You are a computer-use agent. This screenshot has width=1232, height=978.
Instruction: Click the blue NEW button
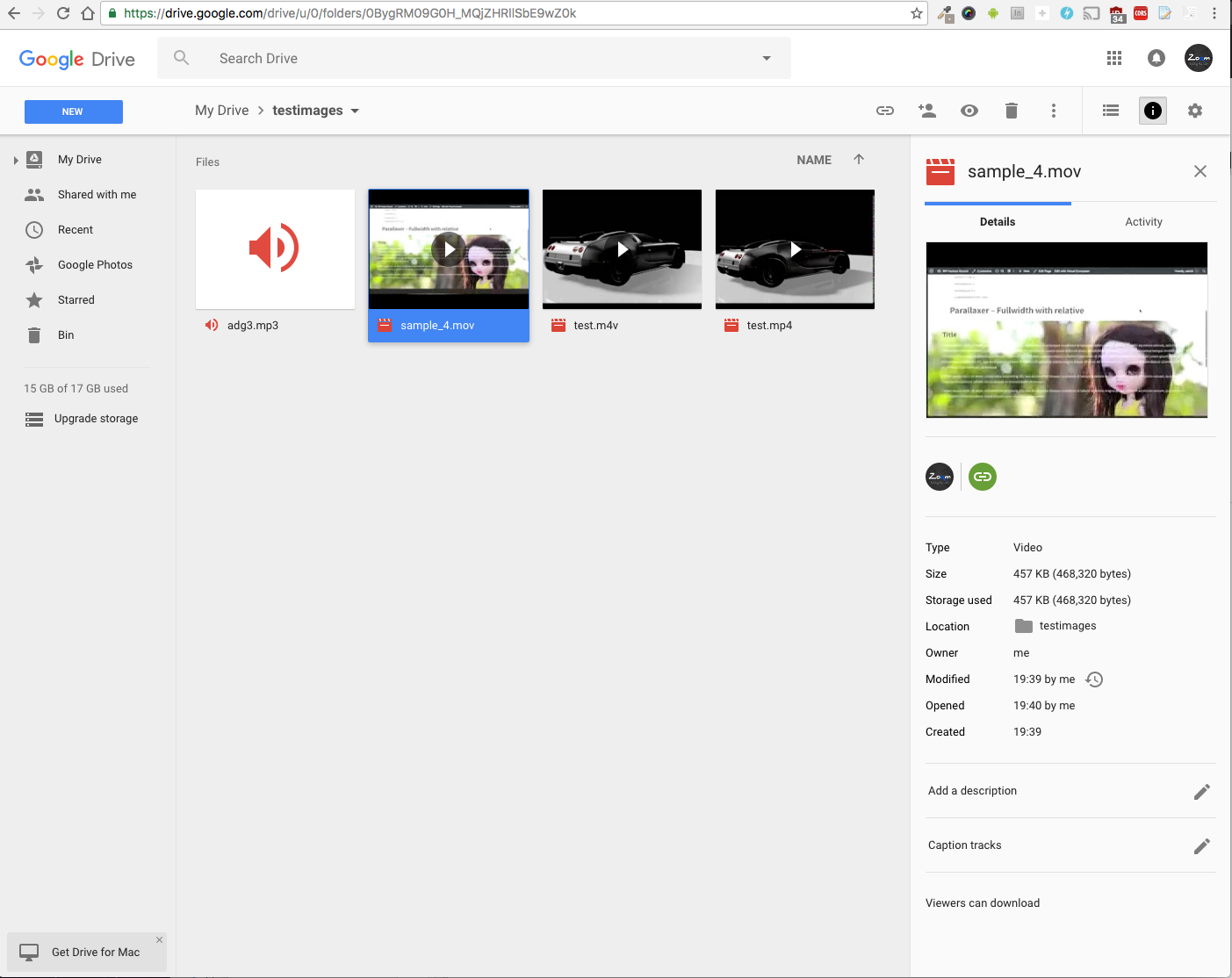tap(74, 111)
